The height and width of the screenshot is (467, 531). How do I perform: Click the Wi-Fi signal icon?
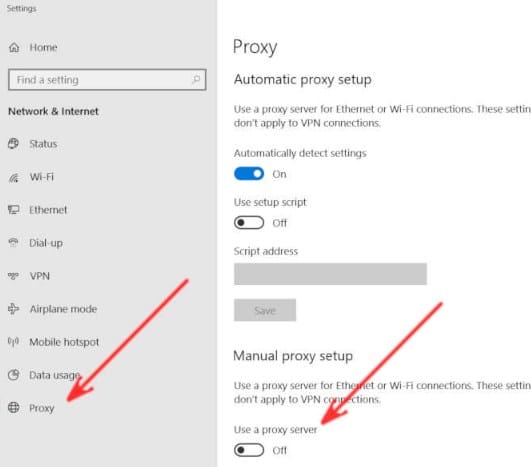14,177
